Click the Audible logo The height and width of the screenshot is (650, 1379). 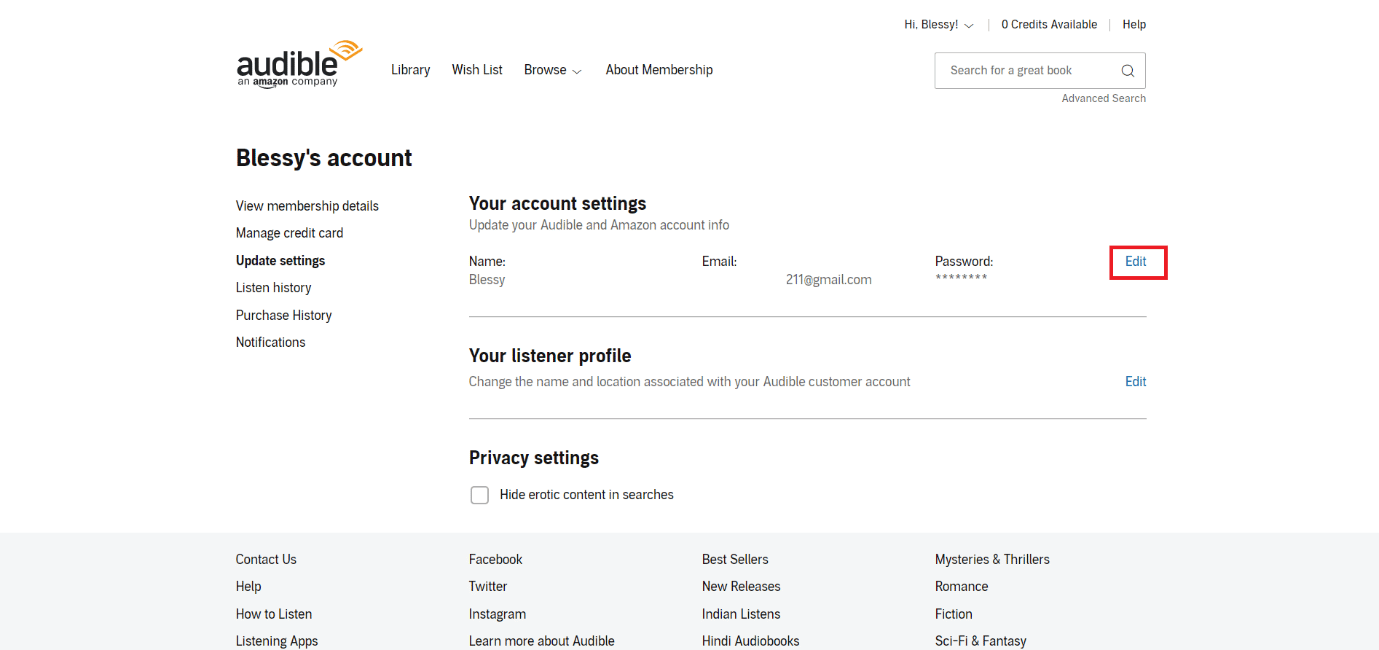pos(299,65)
